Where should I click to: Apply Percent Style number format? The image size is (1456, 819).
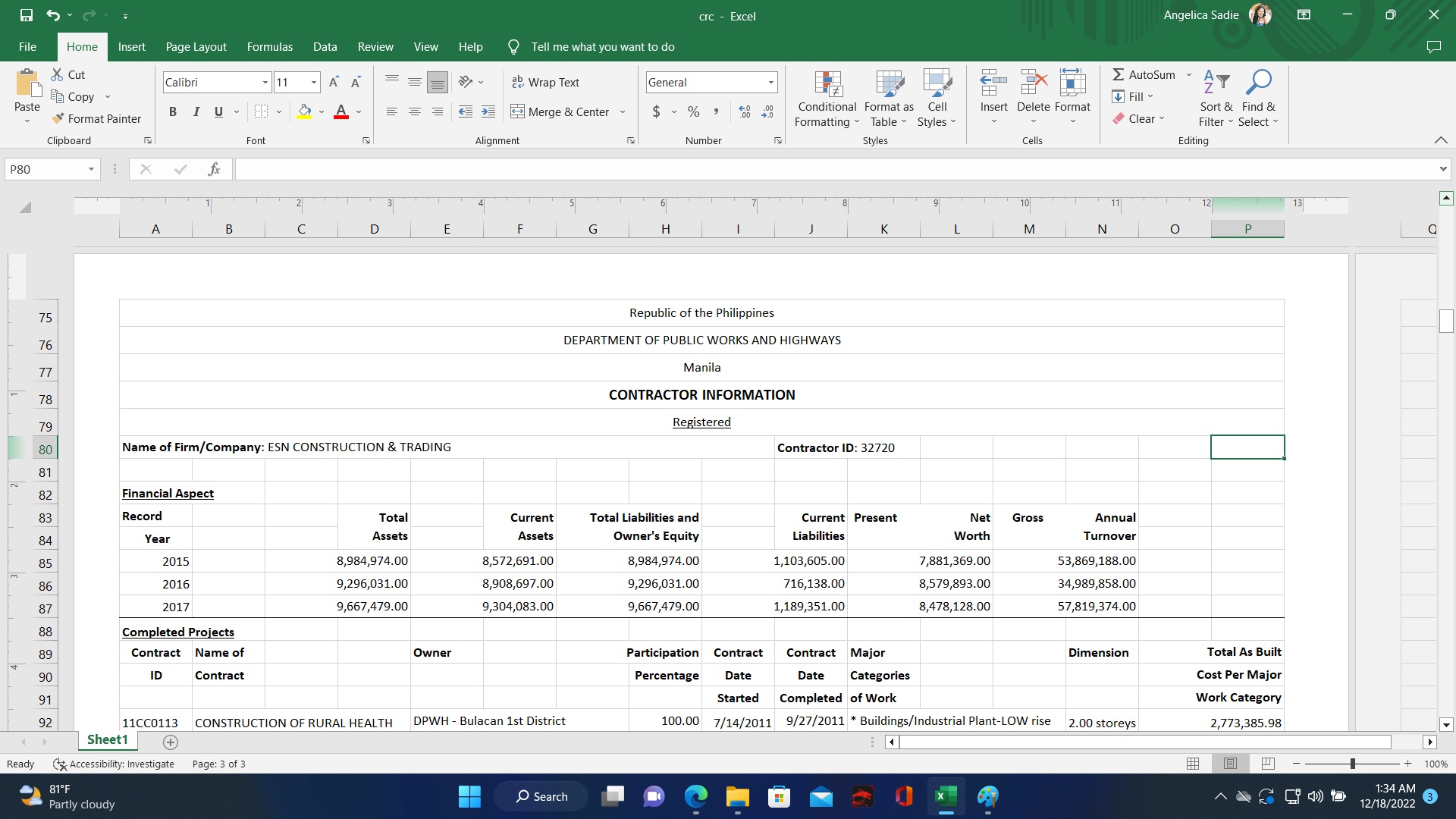tap(693, 111)
